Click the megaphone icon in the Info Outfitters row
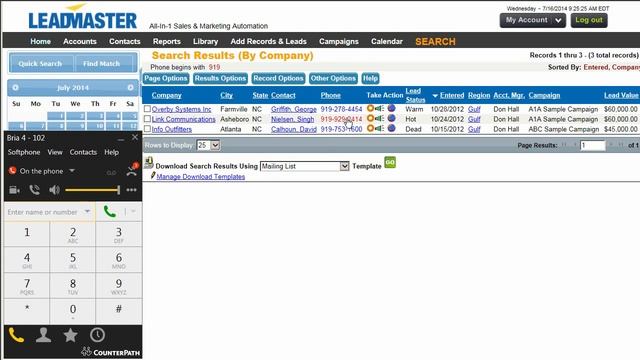 (x=380, y=128)
